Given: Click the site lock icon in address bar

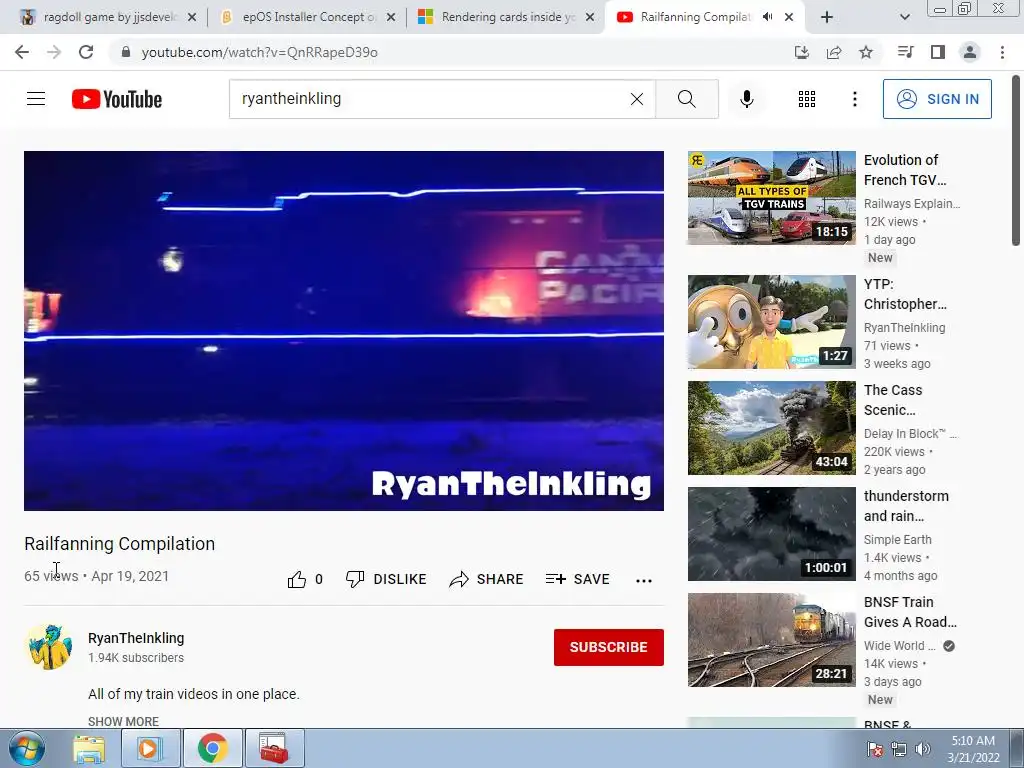Looking at the screenshot, I should [x=126, y=52].
